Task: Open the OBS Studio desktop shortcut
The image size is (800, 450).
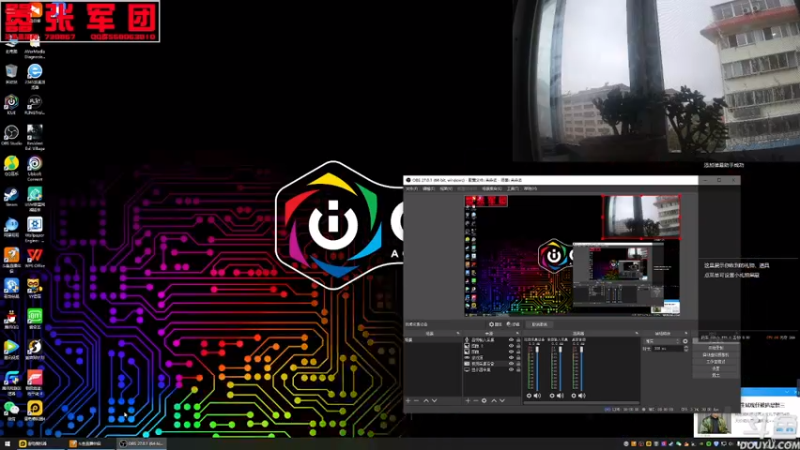Action: point(11,133)
